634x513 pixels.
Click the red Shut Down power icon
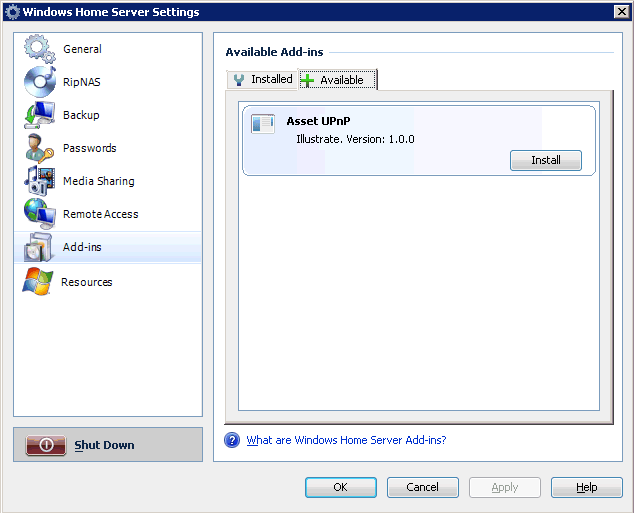[x=46, y=445]
